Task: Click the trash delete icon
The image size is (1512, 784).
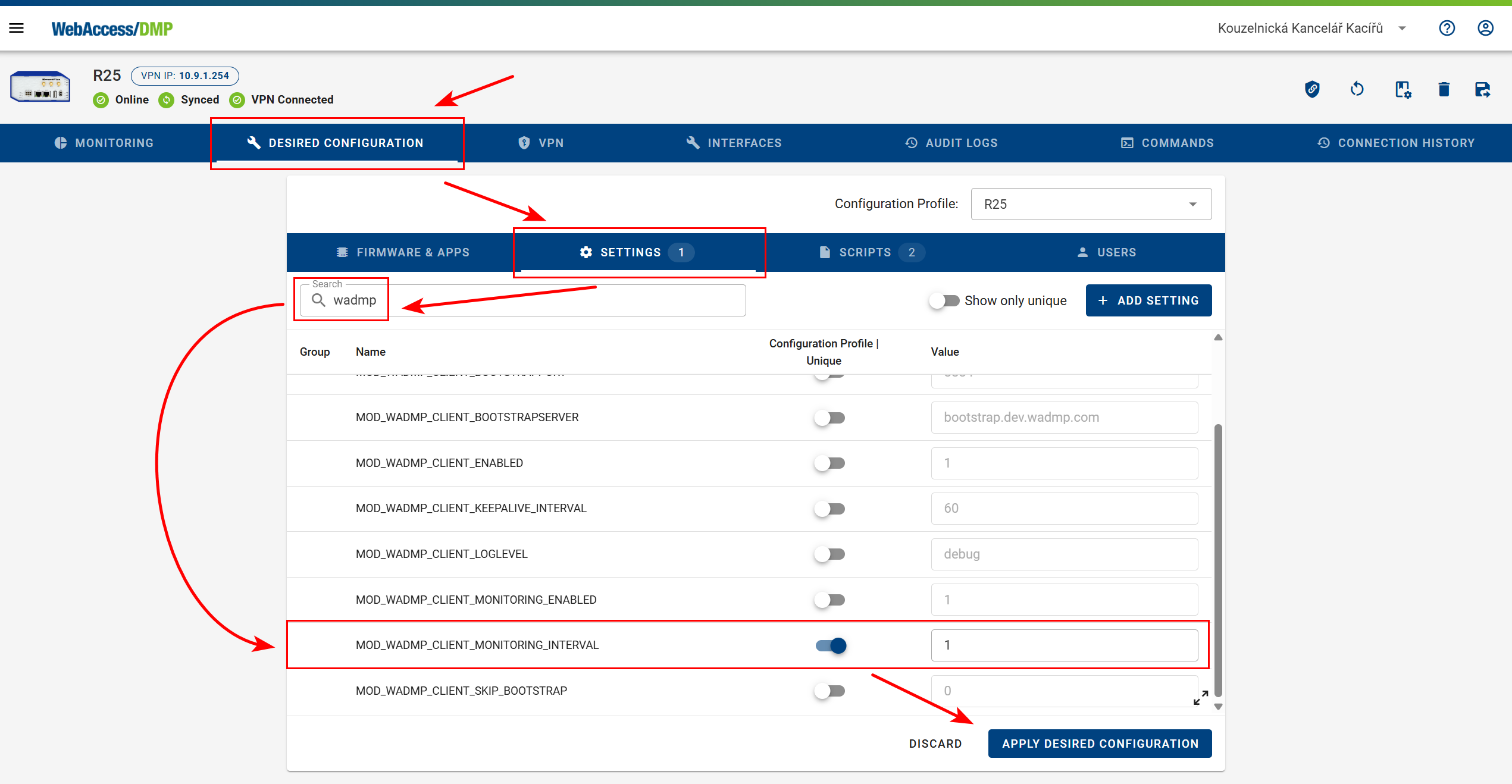Action: click(x=1444, y=89)
